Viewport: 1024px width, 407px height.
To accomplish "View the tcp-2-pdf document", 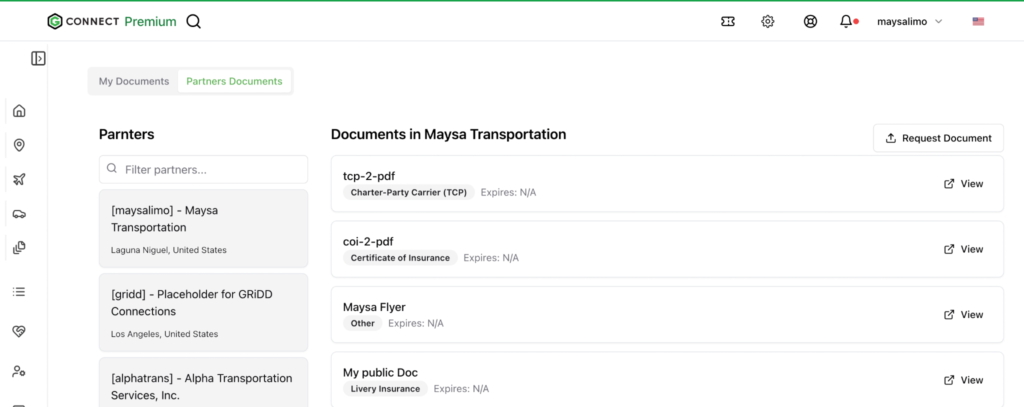I will point(964,184).
